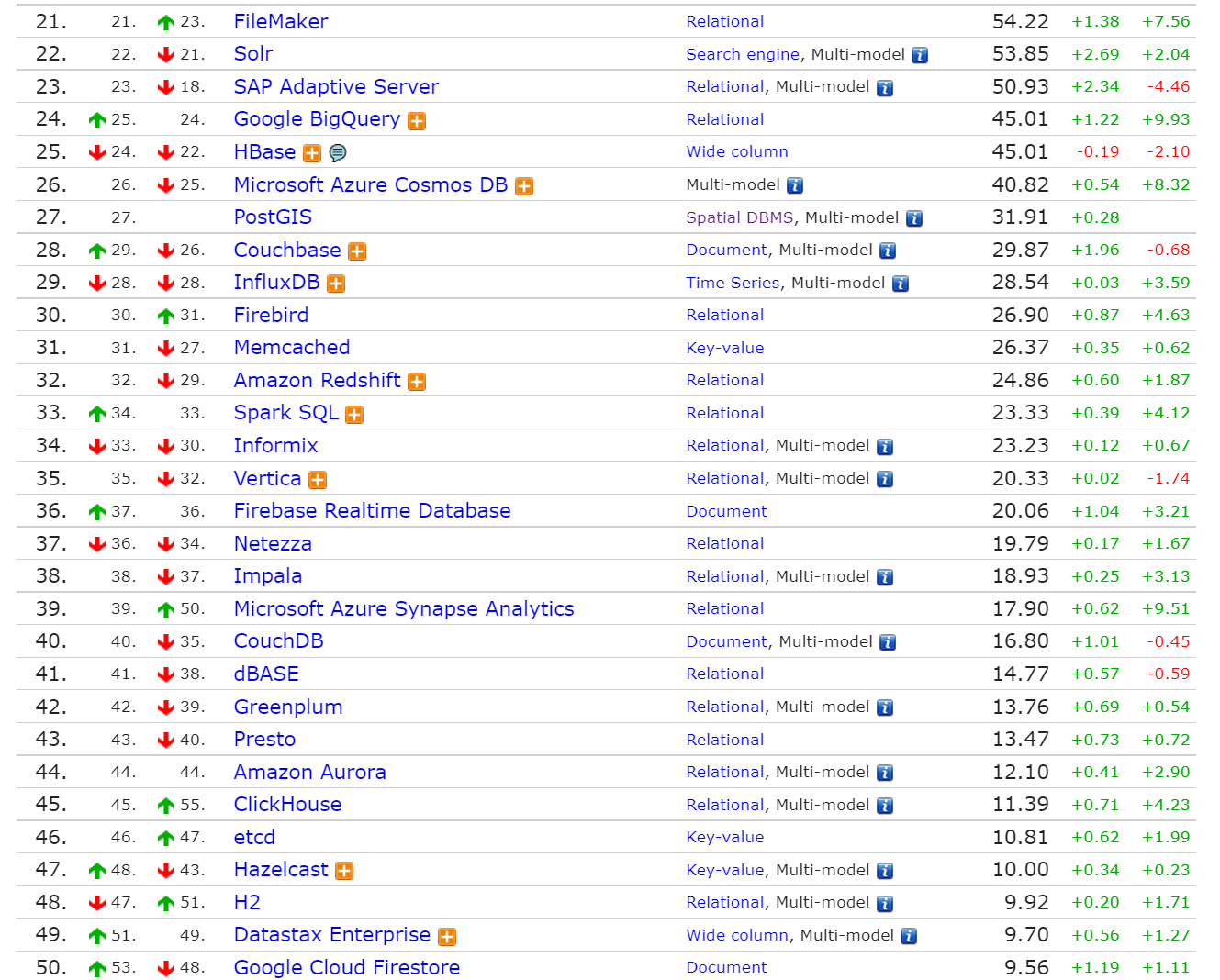Click the plus icon after Microsoft Azure Cosmos DB
Image resolution: width=1220 pixels, height=980 pixels.
(524, 186)
